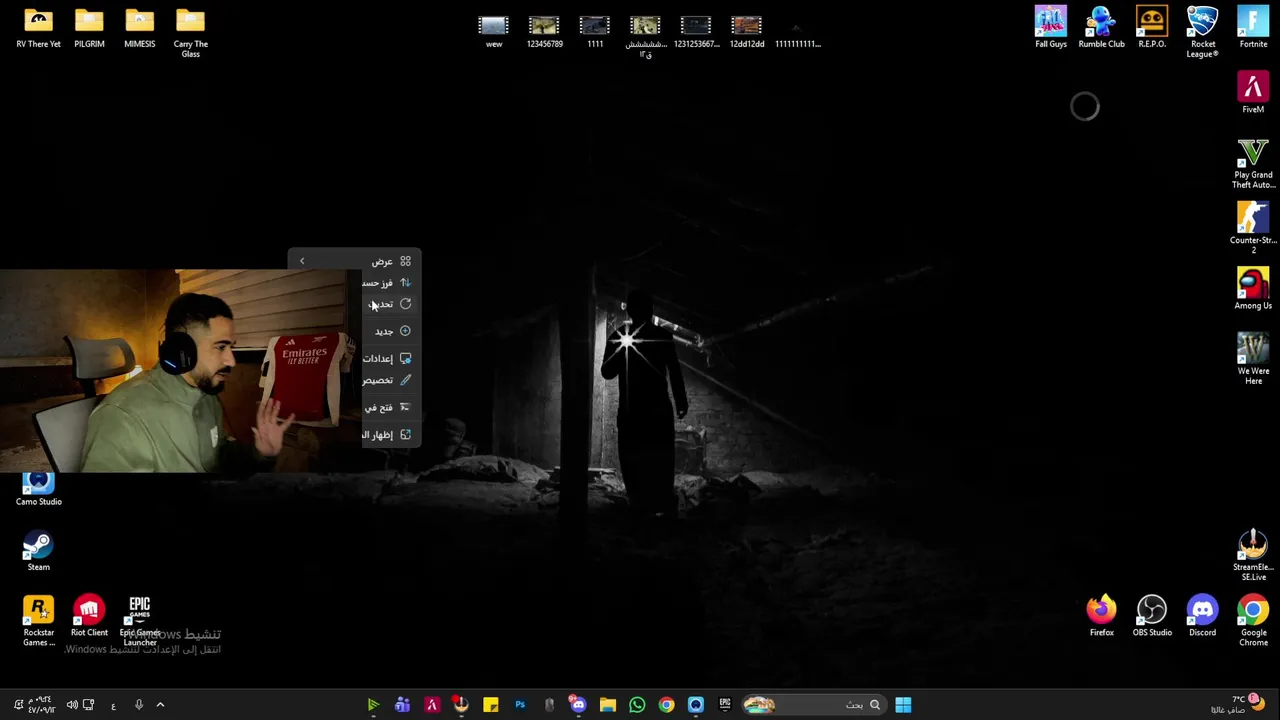Open the فرز حسب (Sort by) submenu
This screenshot has height=720, width=1280.
point(390,283)
